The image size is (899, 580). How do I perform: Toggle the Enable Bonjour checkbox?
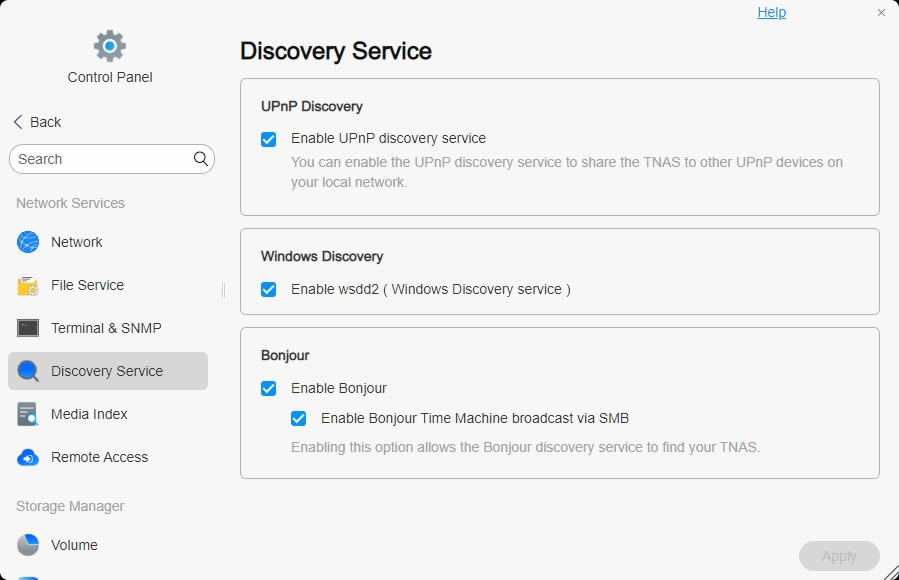tap(268, 388)
